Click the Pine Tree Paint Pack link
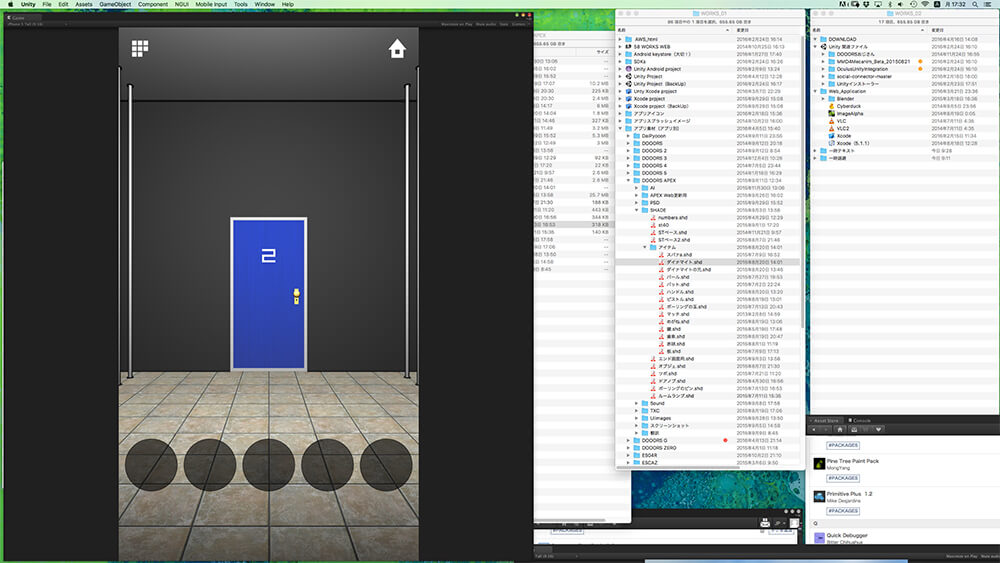 [x=853, y=461]
